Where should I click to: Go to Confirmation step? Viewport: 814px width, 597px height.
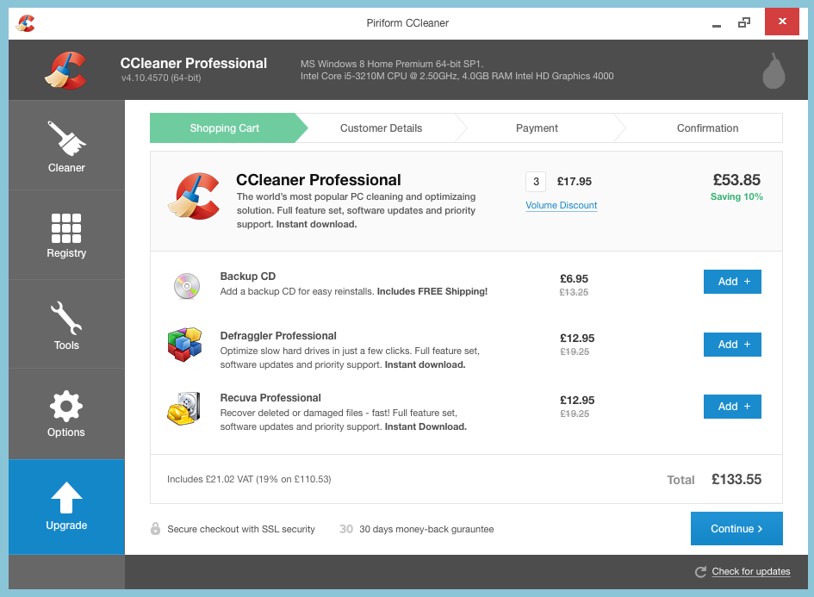click(707, 128)
